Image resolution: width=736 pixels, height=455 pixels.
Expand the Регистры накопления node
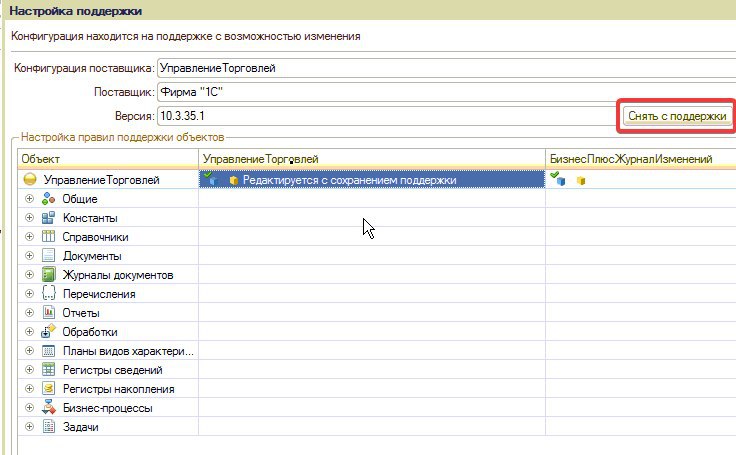(29, 388)
